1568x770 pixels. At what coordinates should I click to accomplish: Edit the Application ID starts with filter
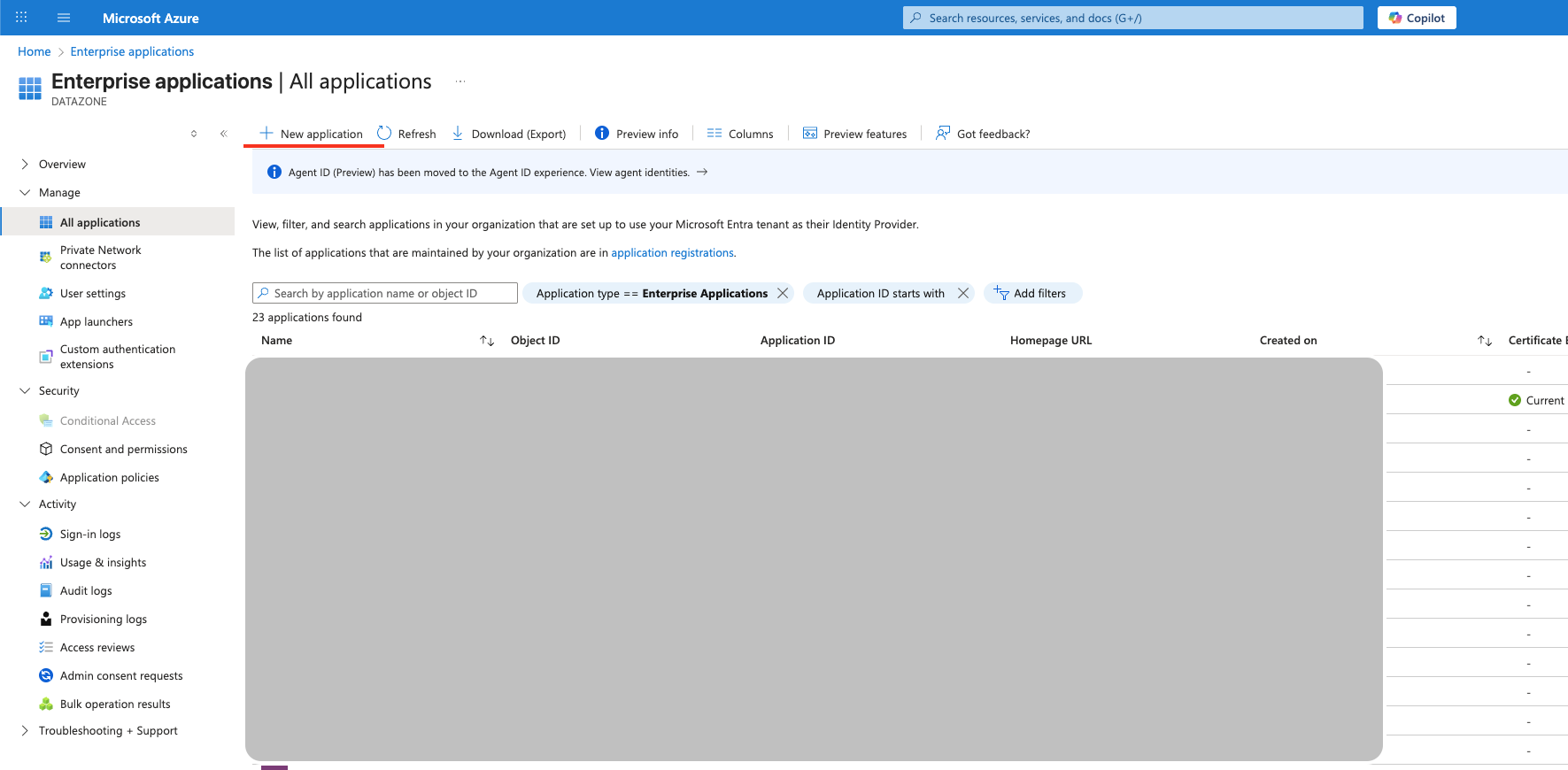tap(881, 293)
